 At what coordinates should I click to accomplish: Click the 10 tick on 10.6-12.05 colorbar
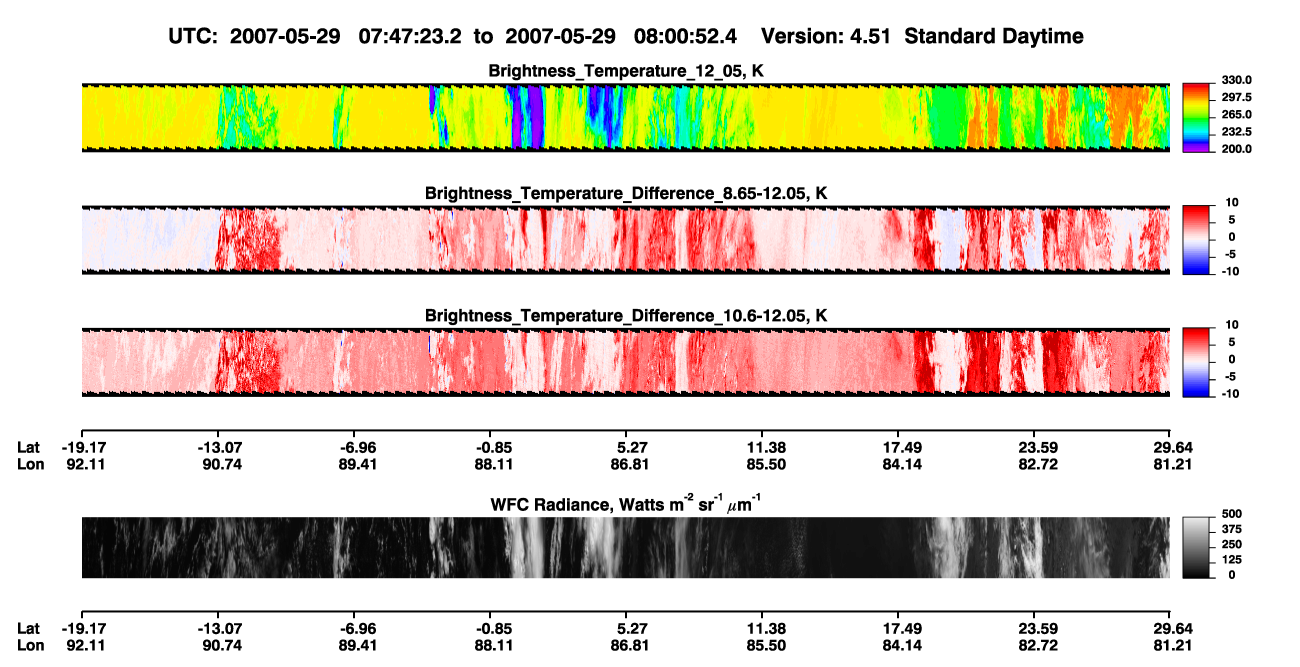point(1232,326)
